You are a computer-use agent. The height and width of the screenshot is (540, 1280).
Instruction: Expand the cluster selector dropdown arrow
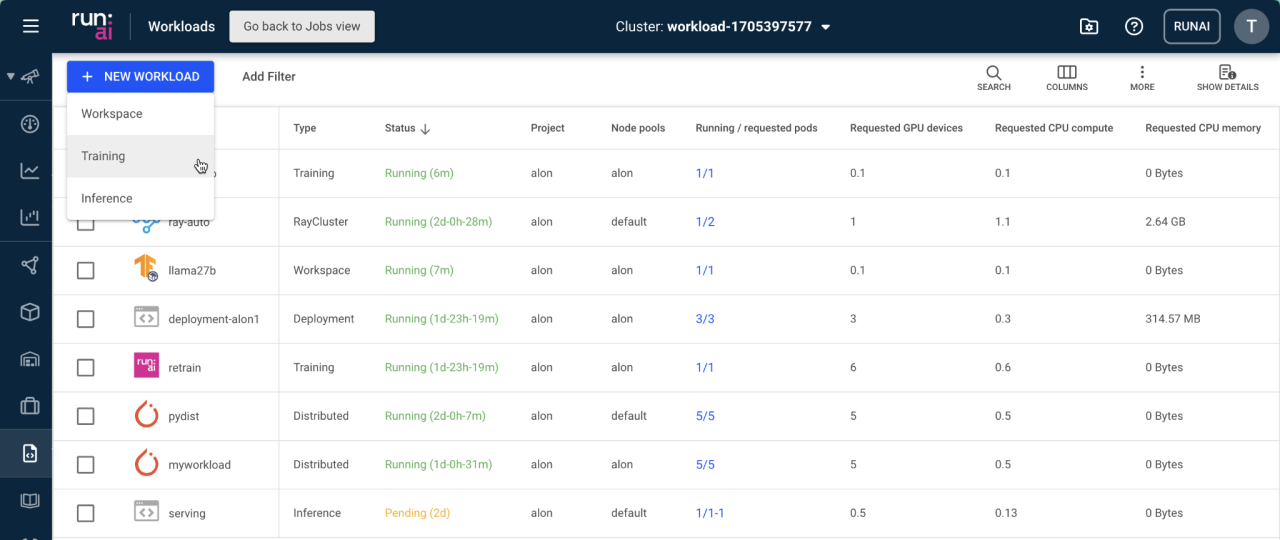(826, 27)
